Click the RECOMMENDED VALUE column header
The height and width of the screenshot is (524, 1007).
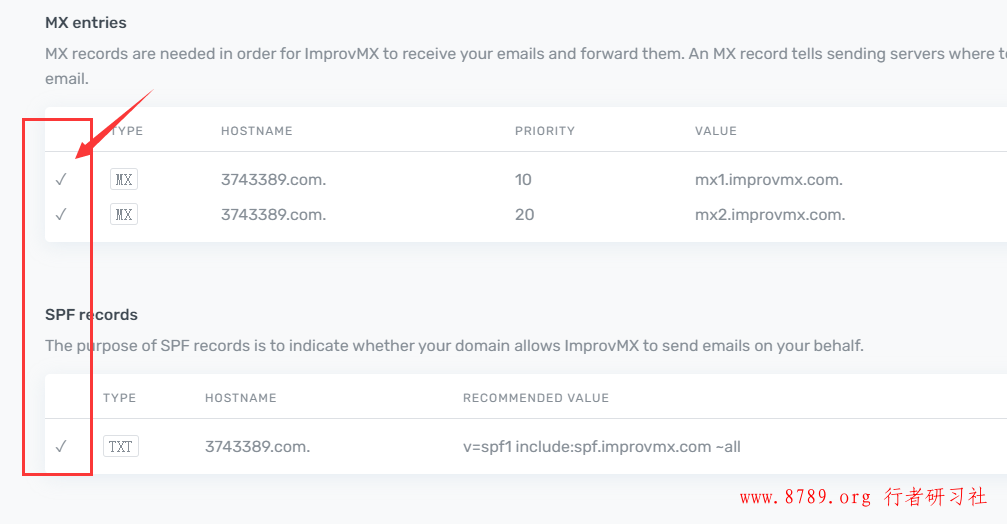536,398
